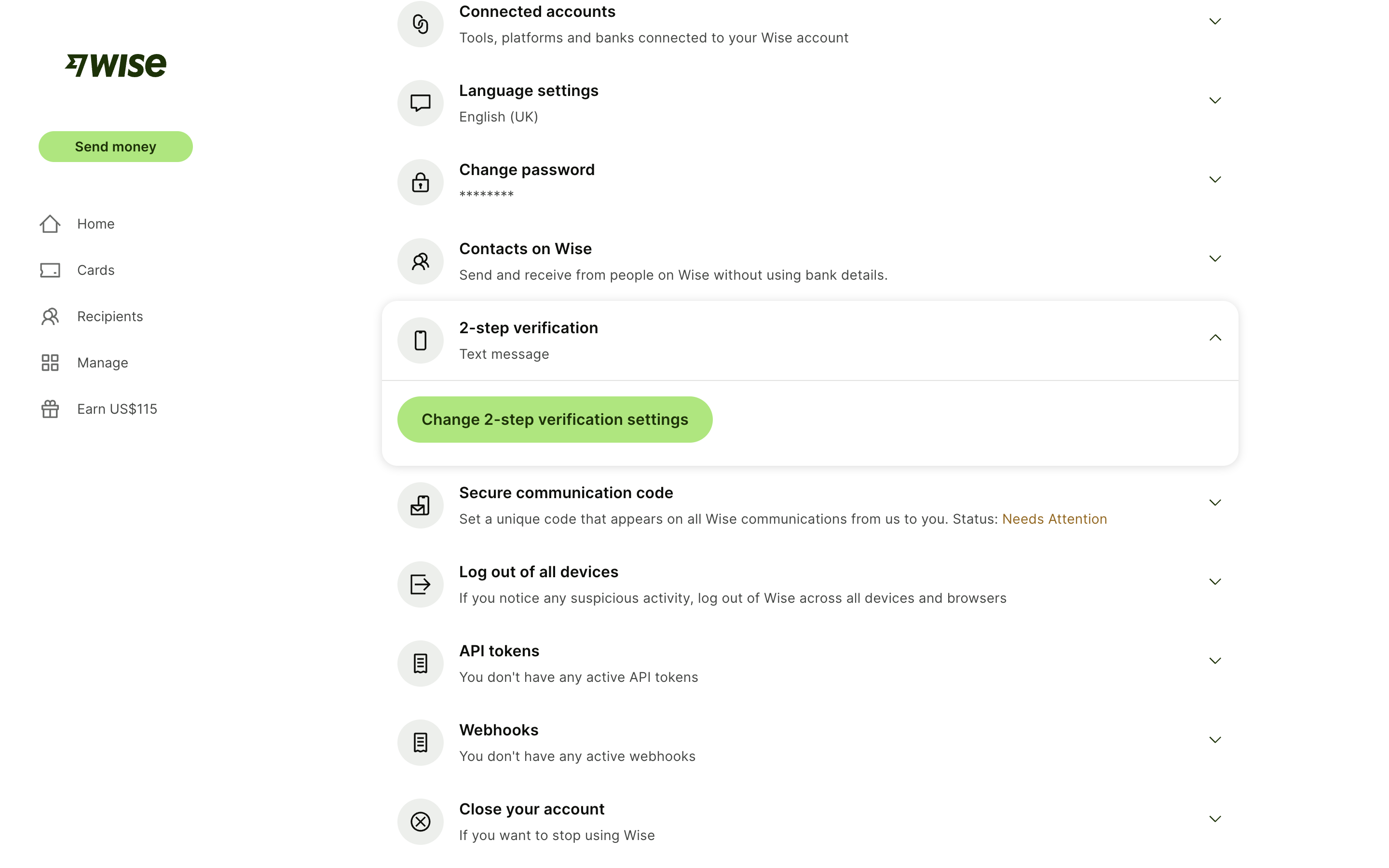Click the Send money button
Screen dimensions: 1389x868
115,147
